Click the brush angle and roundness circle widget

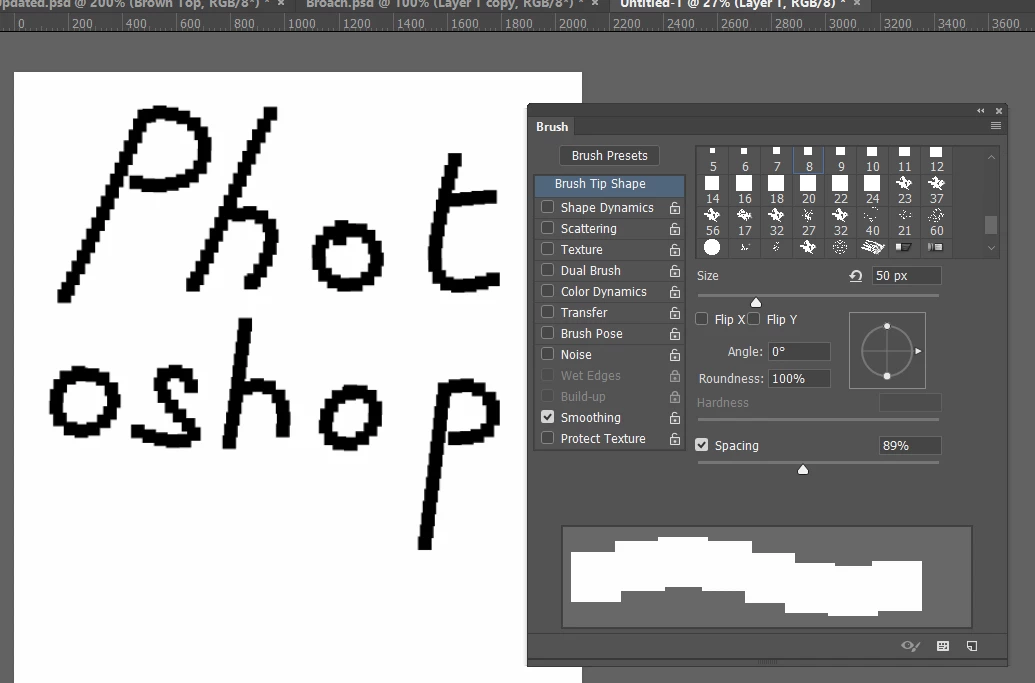pos(887,350)
